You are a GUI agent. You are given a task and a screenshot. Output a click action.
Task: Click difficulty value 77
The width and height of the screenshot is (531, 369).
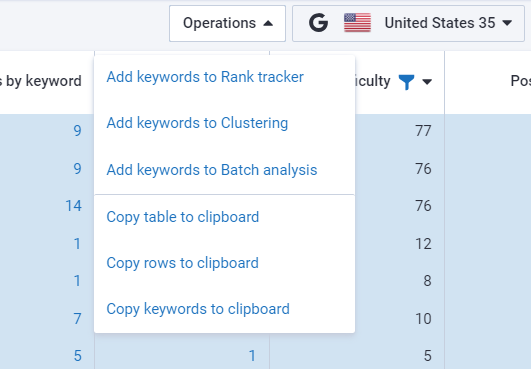423,131
